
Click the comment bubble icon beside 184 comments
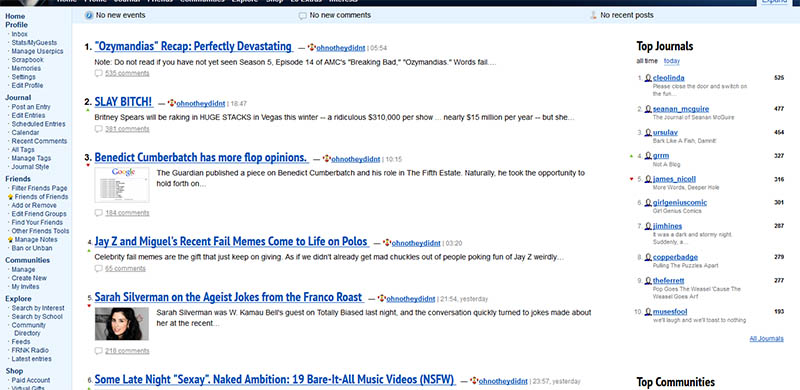pos(98,212)
